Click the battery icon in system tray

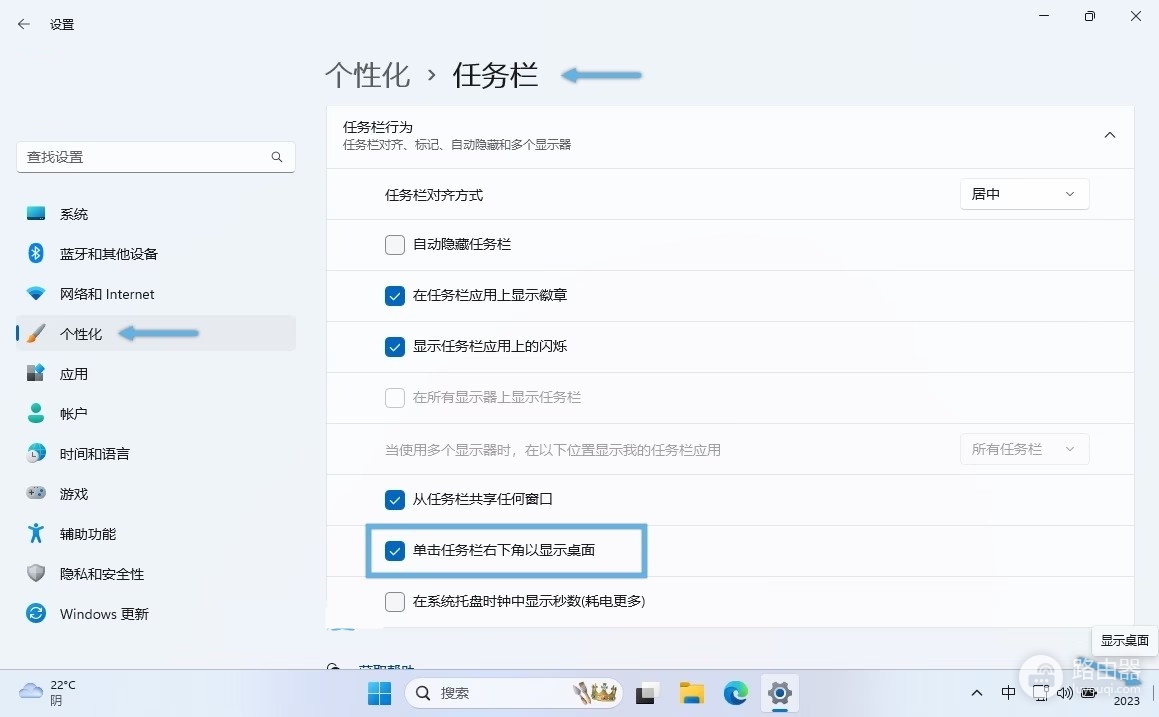coord(1089,693)
